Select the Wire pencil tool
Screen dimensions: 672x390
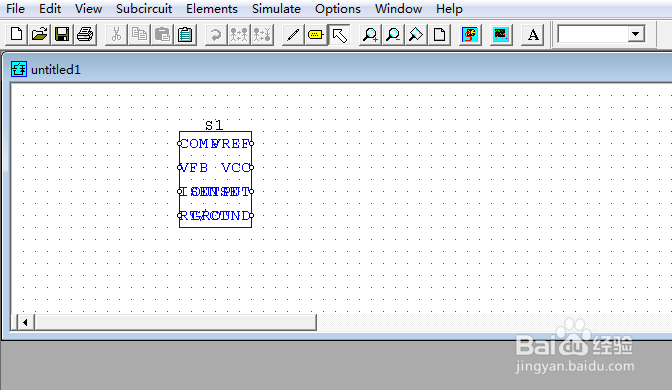coord(293,34)
